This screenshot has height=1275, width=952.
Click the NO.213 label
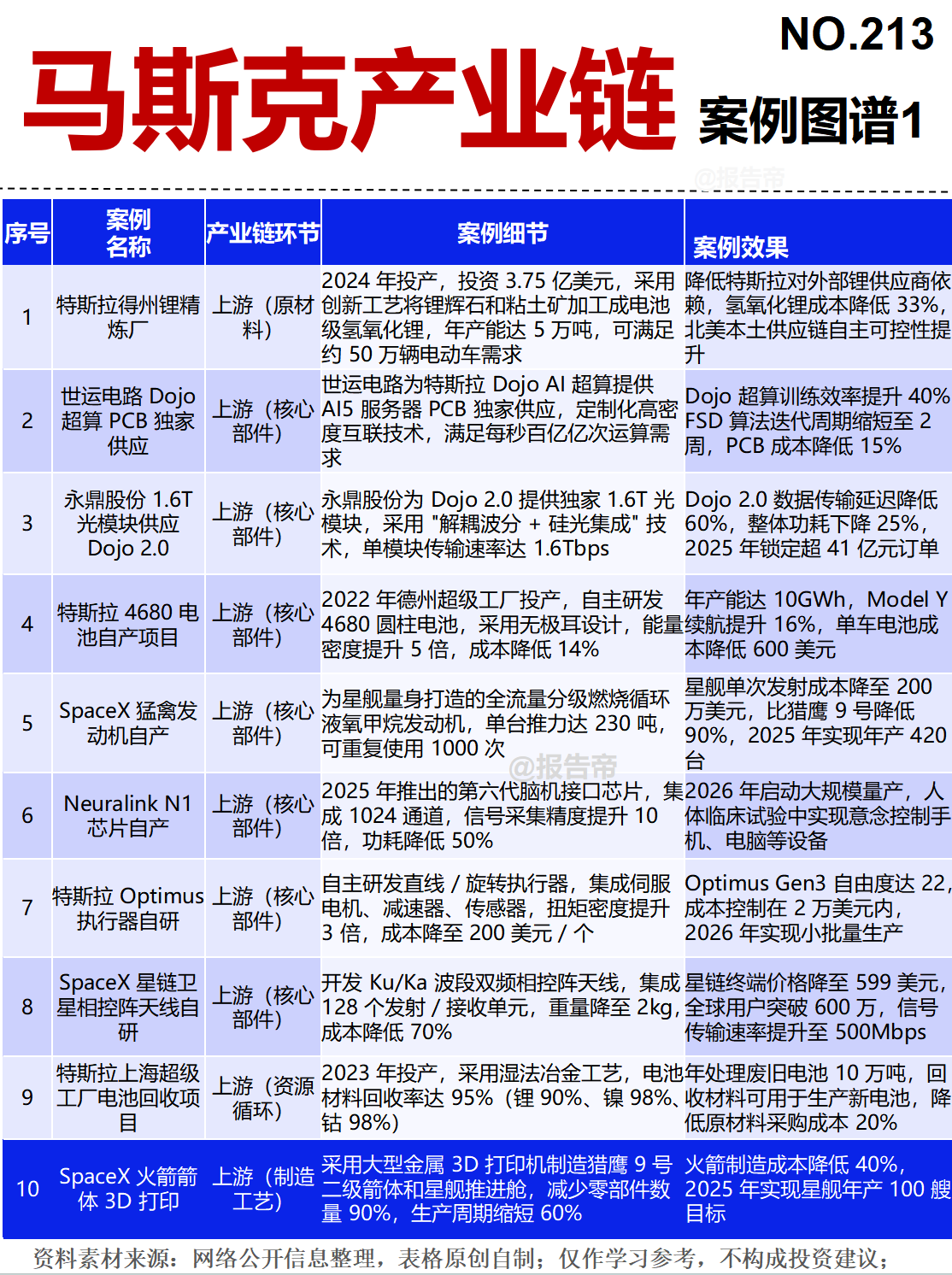coord(857,35)
